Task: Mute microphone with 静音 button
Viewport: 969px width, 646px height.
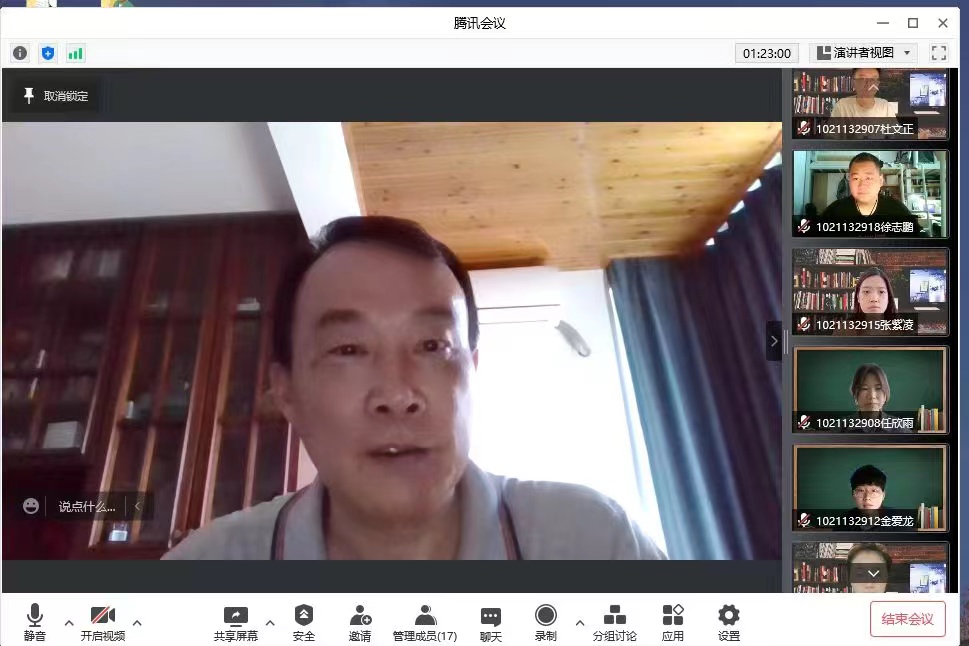Action: coord(35,622)
